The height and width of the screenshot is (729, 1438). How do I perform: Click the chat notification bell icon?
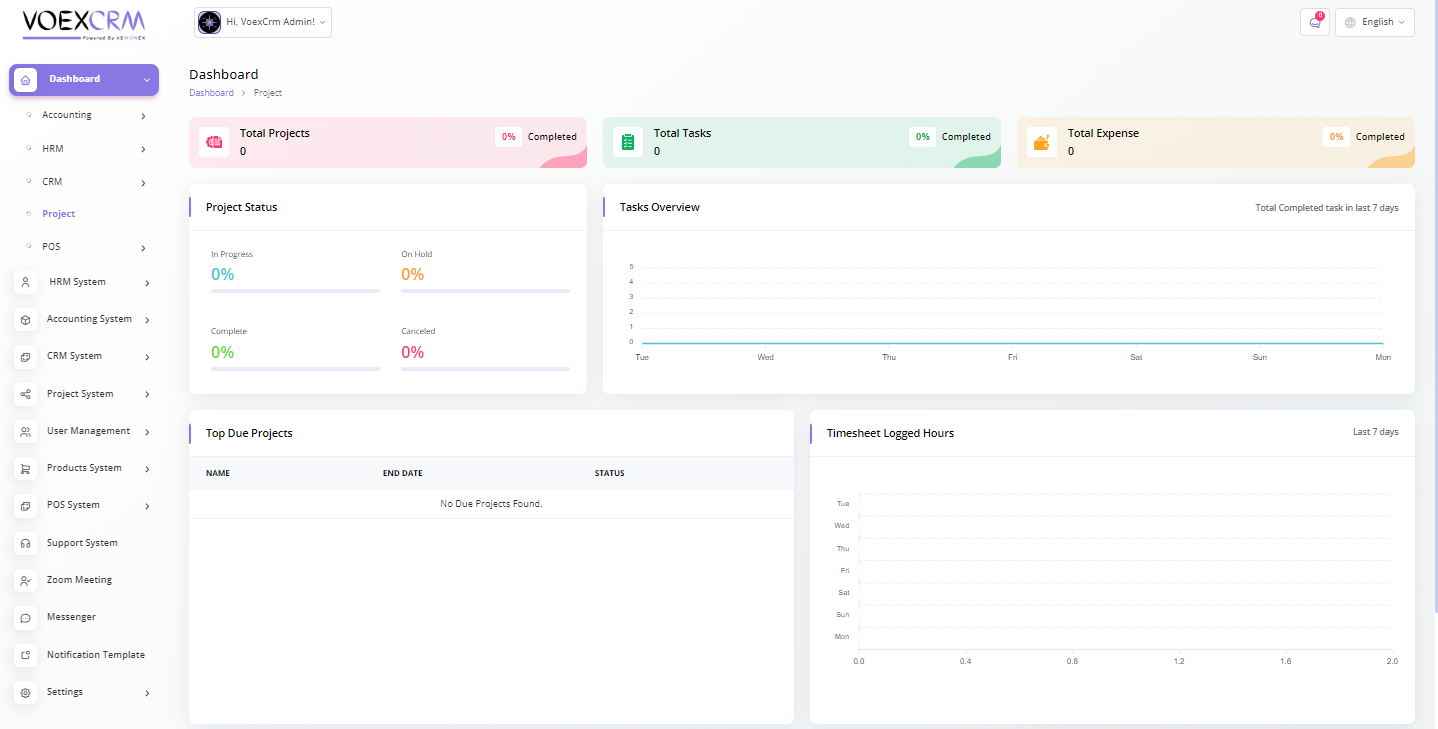click(1314, 22)
